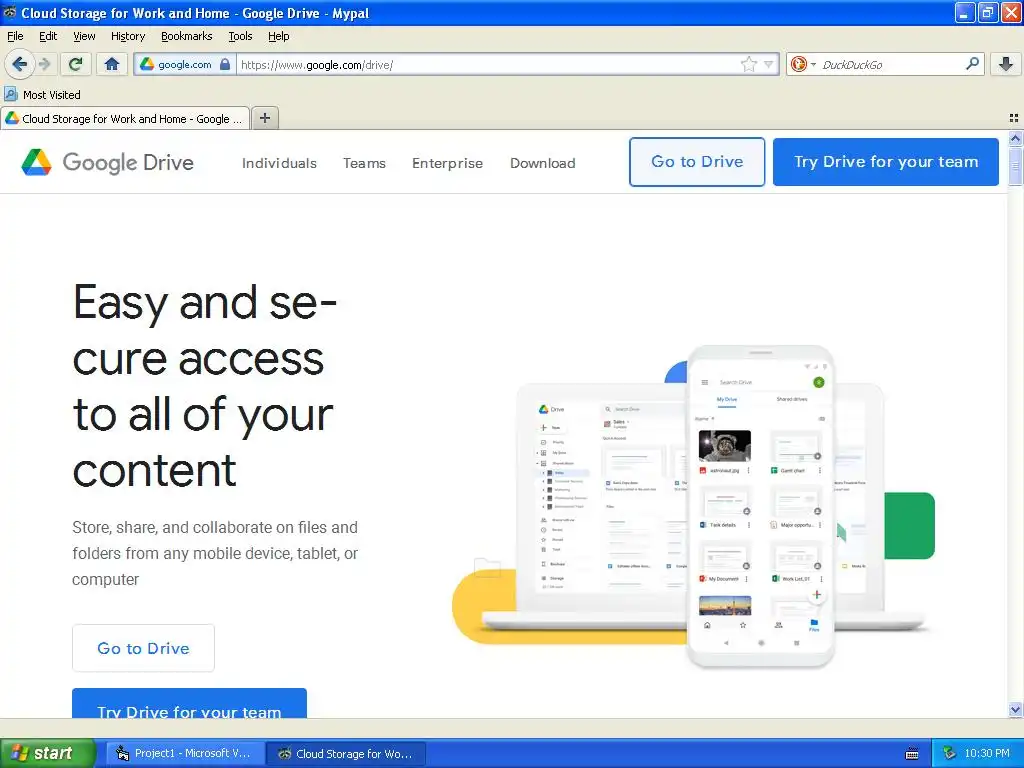Click the Teams navigation link
Screen dimensions: 1024x768
364,163
